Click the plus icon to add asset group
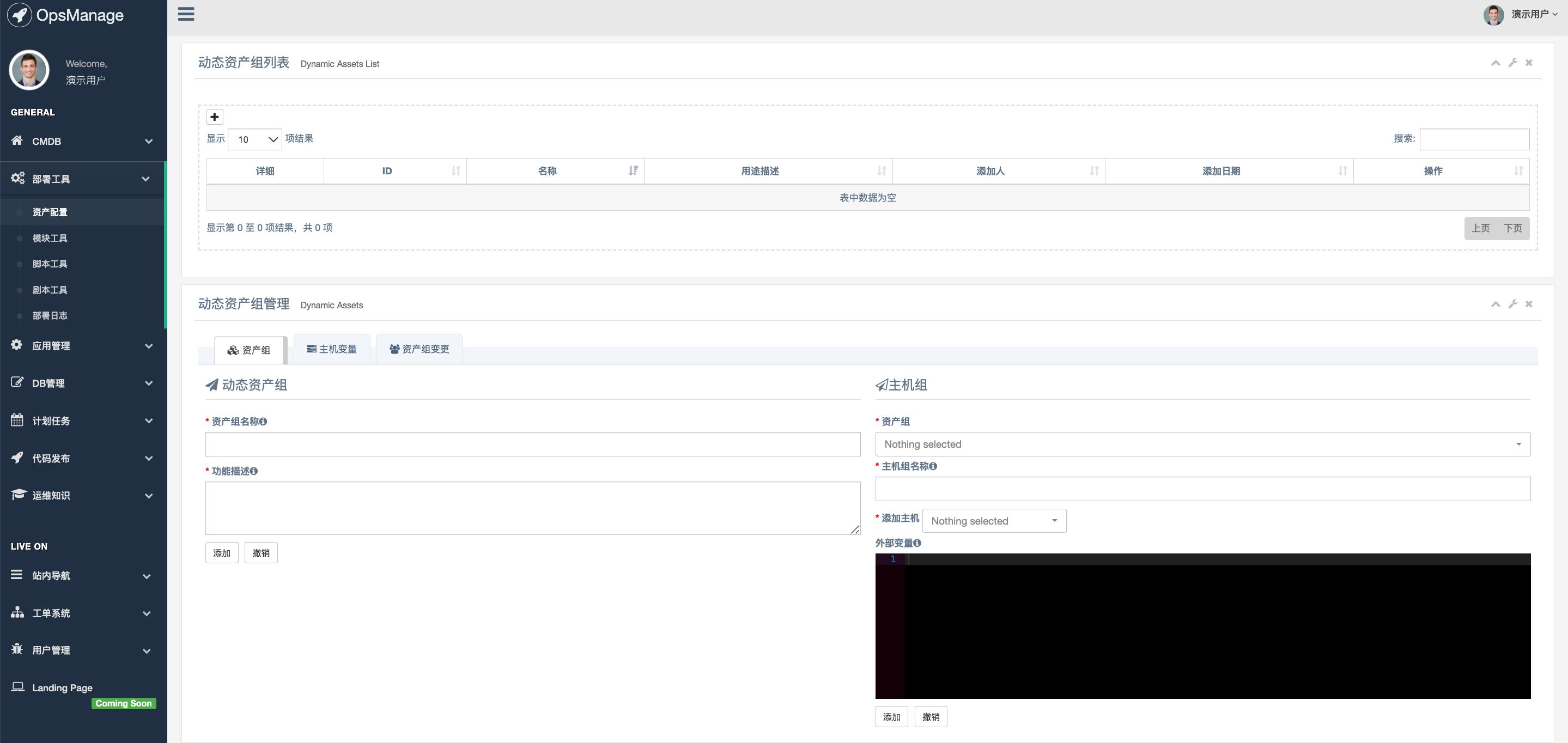The height and width of the screenshot is (743, 1568). (x=214, y=117)
